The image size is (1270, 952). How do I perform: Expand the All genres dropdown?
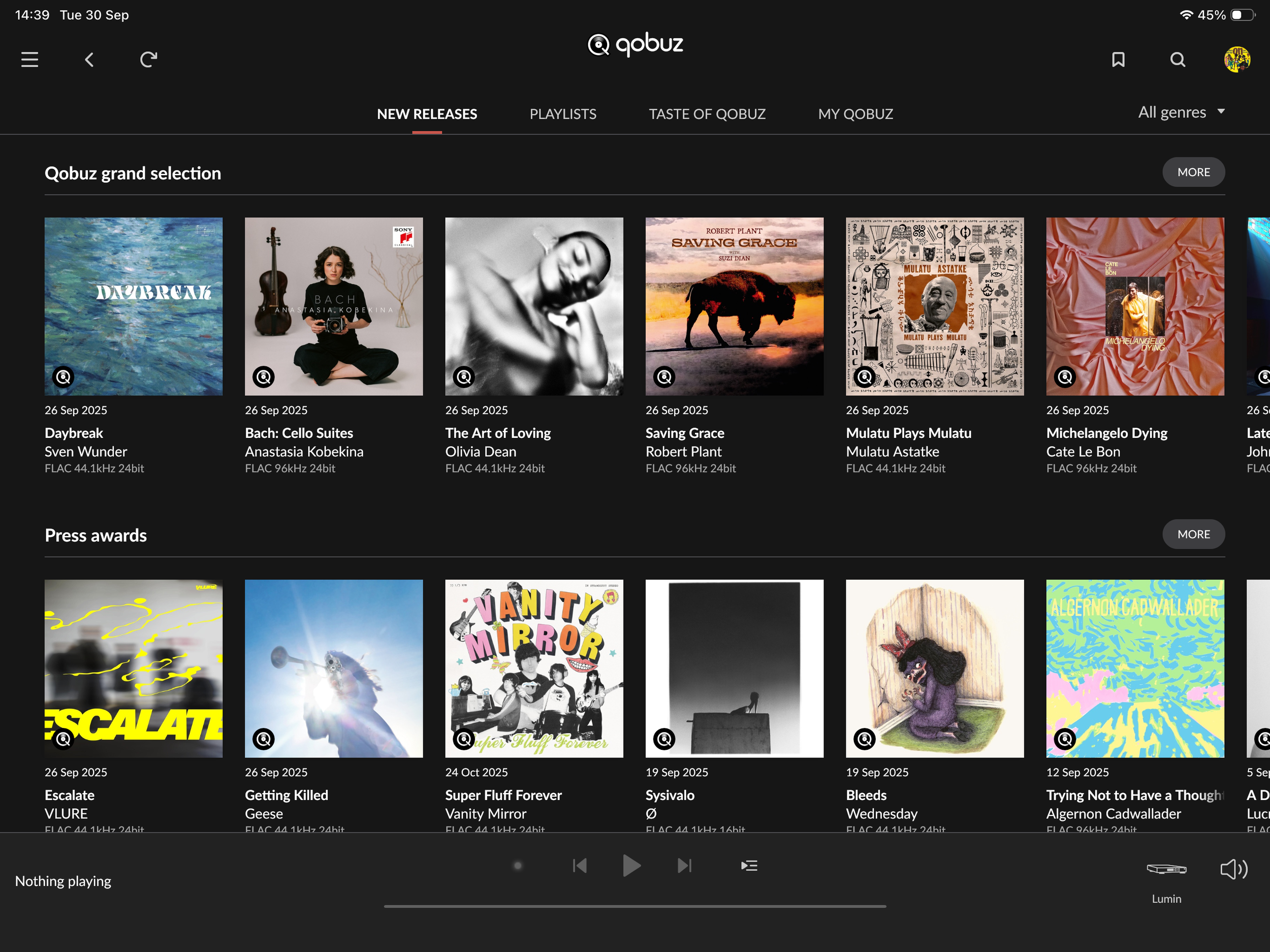(x=1181, y=112)
